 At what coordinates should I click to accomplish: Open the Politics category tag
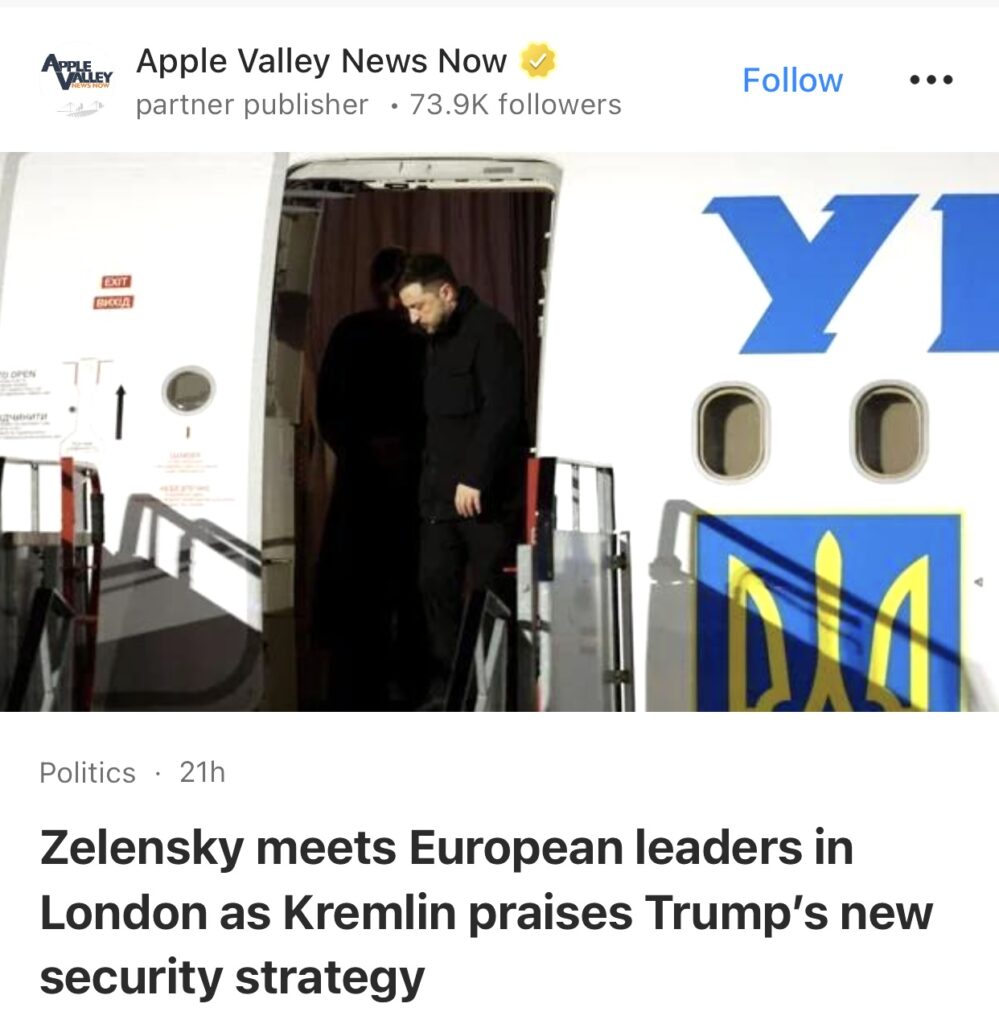point(87,773)
